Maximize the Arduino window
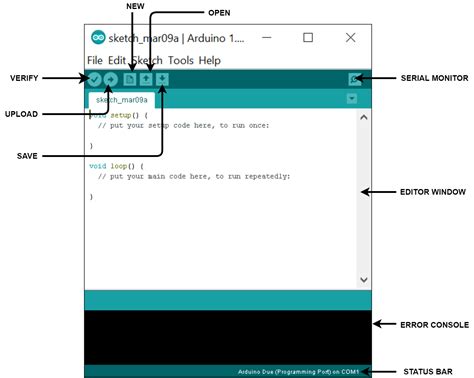 click(x=308, y=37)
